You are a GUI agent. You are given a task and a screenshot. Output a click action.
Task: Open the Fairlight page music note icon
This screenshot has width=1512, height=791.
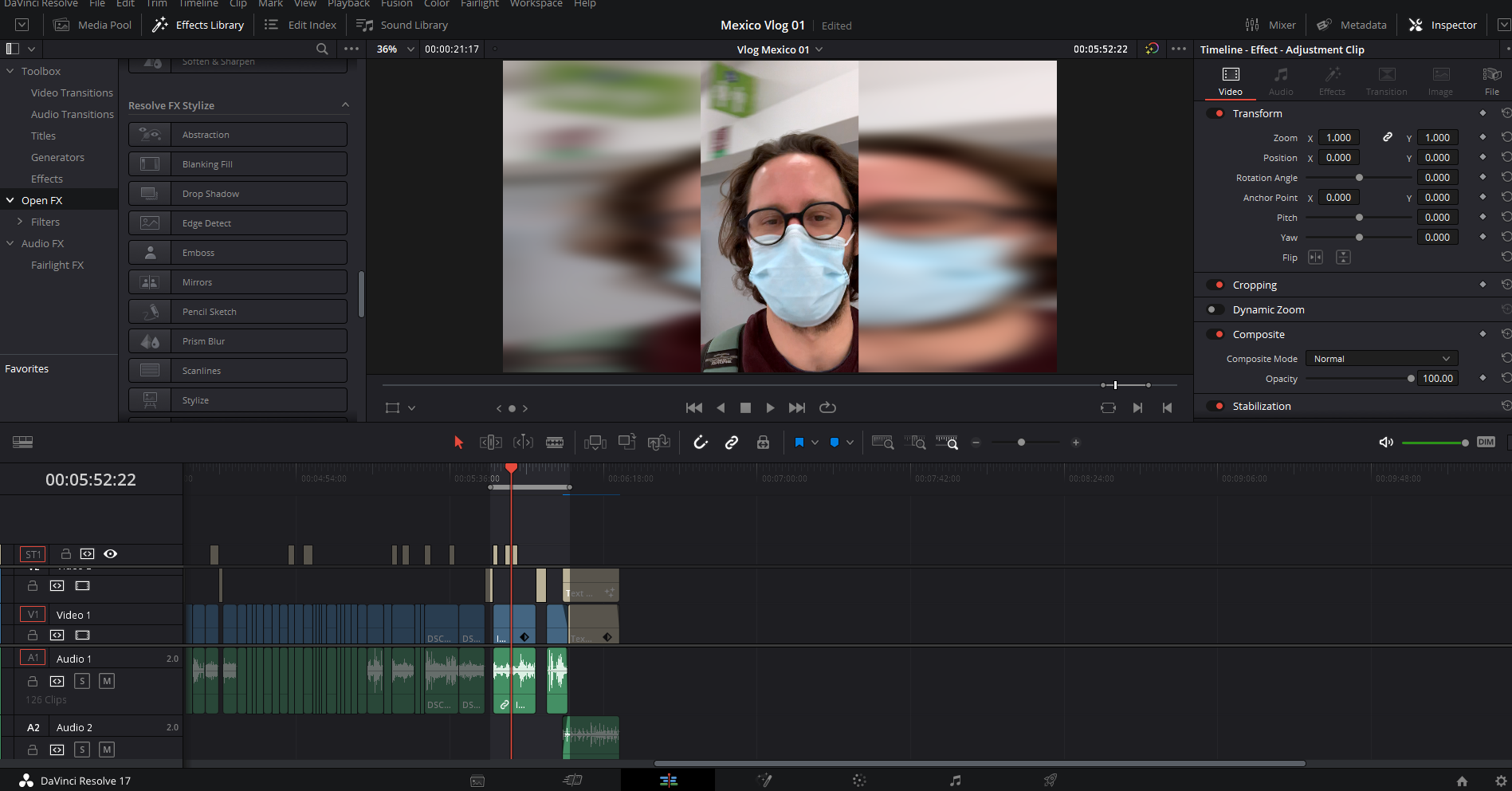coord(955,781)
